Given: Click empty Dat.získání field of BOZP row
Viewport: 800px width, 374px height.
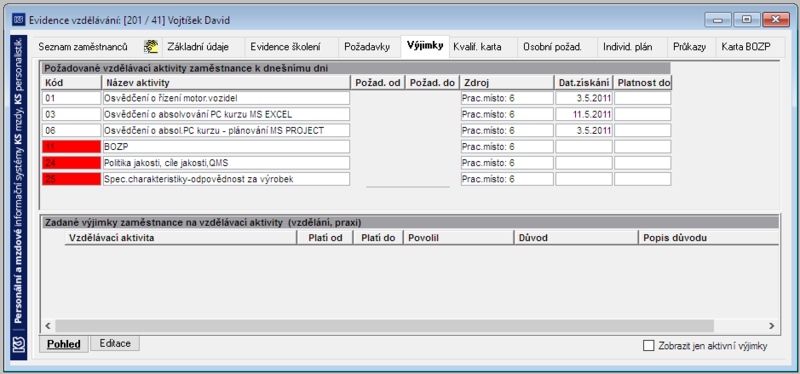Looking at the screenshot, I should 584,146.
